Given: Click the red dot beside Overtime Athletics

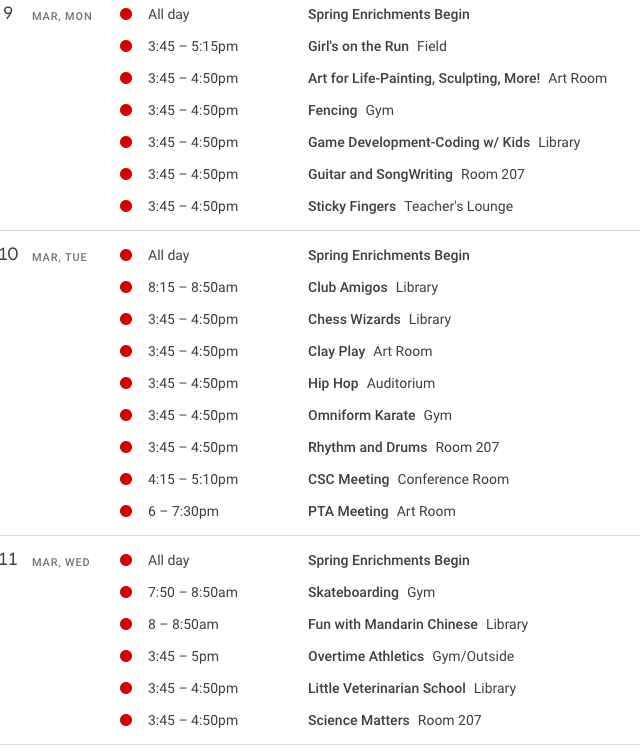Looking at the screenshot, I should coord(126,656).
